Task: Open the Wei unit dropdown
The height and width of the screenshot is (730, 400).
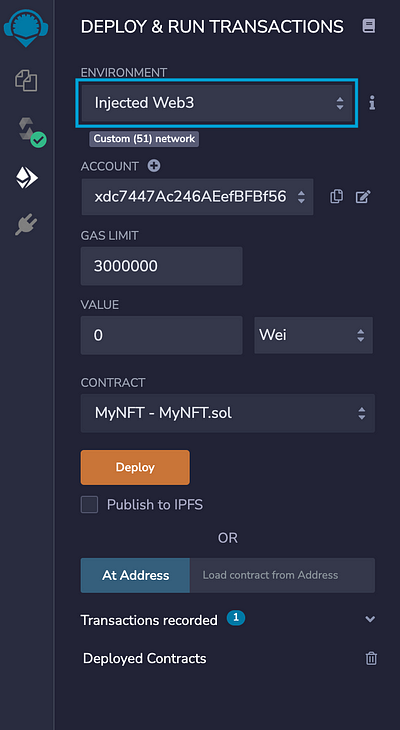Action: pos(313,335)
